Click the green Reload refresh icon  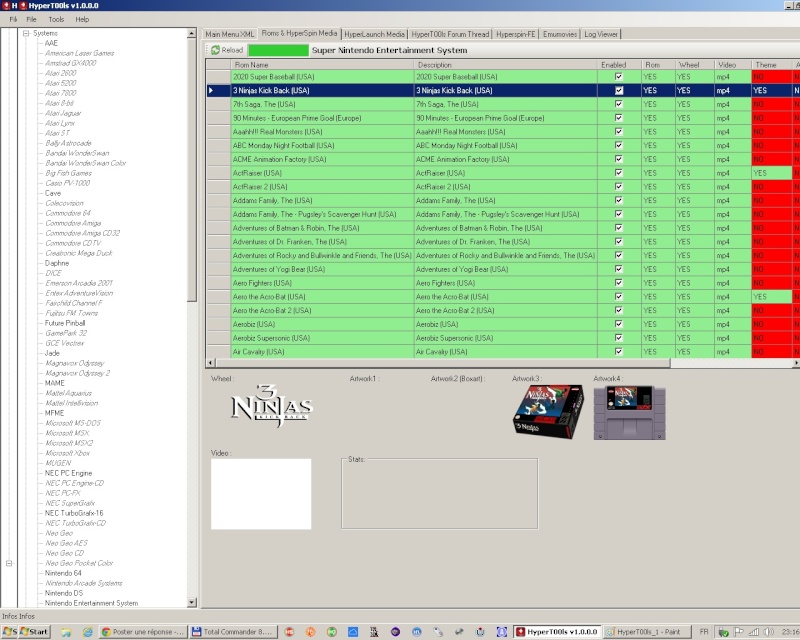215,50
